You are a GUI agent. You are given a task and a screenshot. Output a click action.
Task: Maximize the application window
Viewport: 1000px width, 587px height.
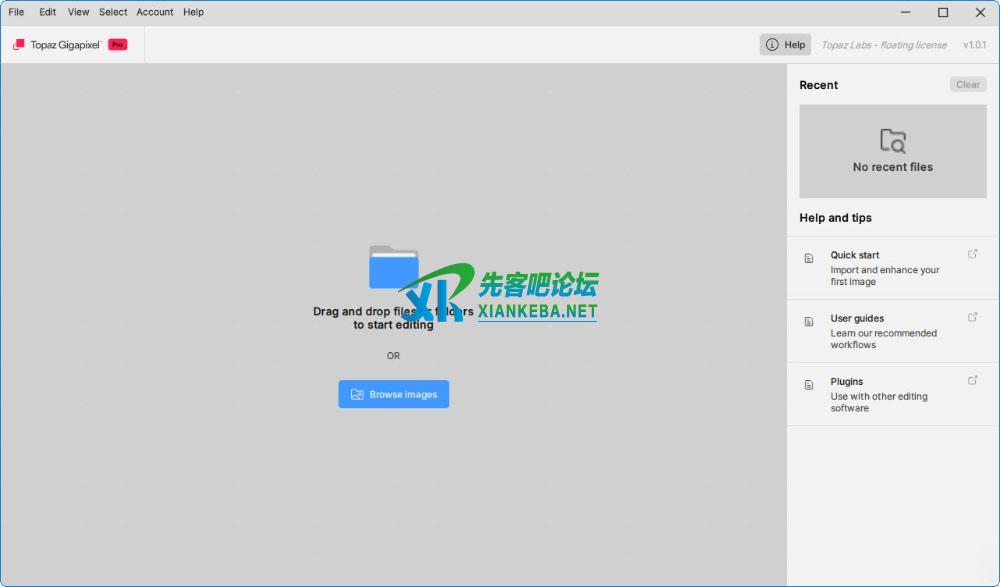(943, 13)
